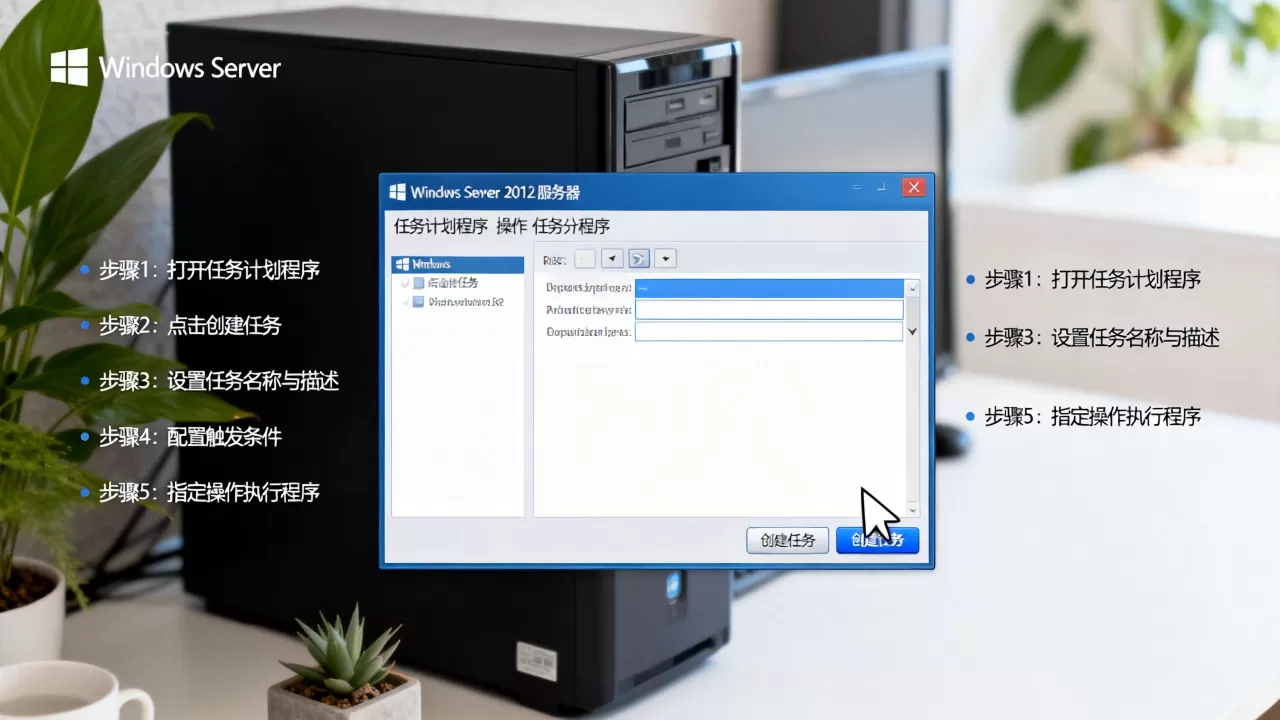Click the Windows logo in the dialog title bar
1280x720 pixels.
click(398, 192)
